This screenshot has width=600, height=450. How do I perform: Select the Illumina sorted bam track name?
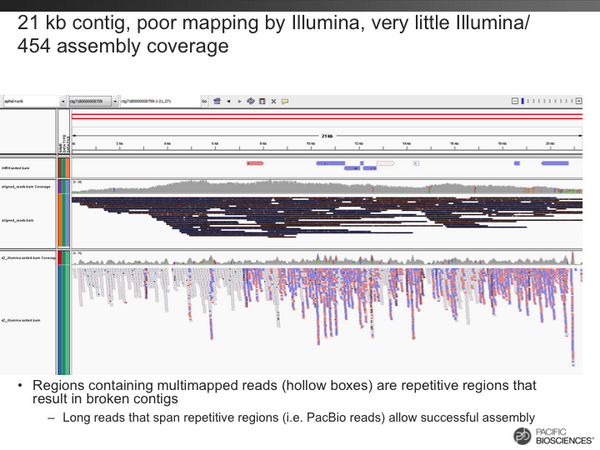21,320
